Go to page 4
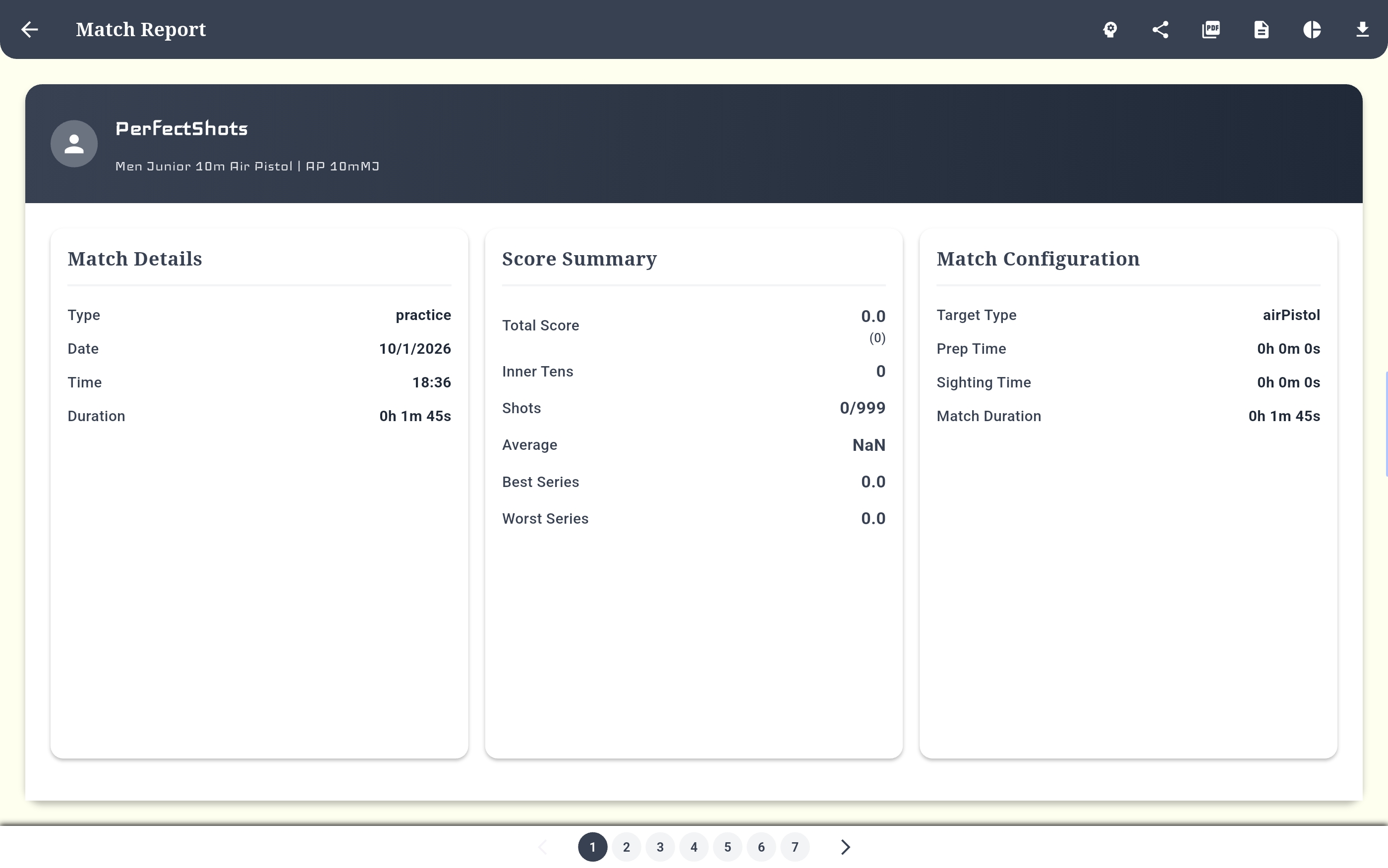This screenshot has width=1388, height=868. point(694,847)
